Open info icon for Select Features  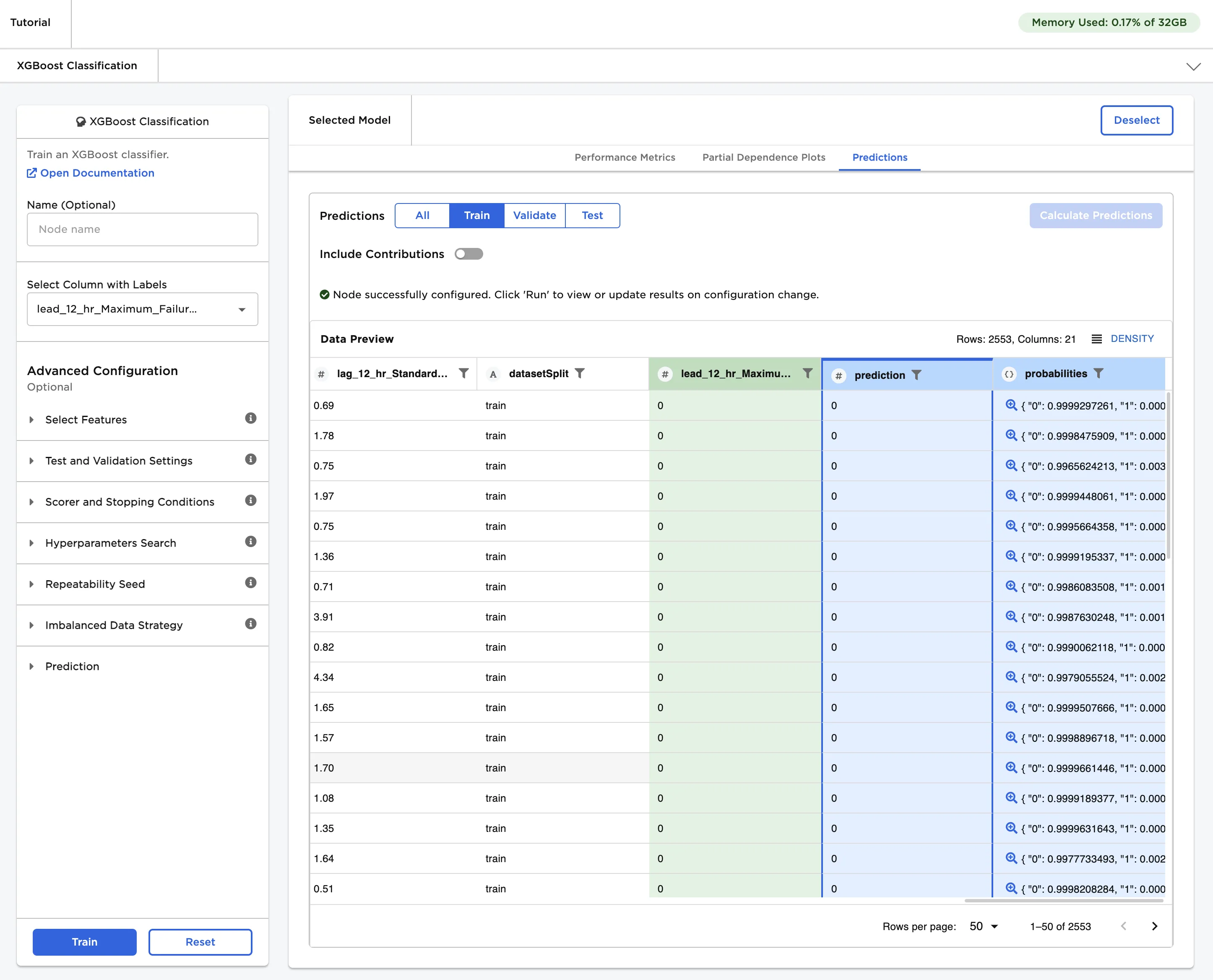pyautogui.click(x=251, y=418)
